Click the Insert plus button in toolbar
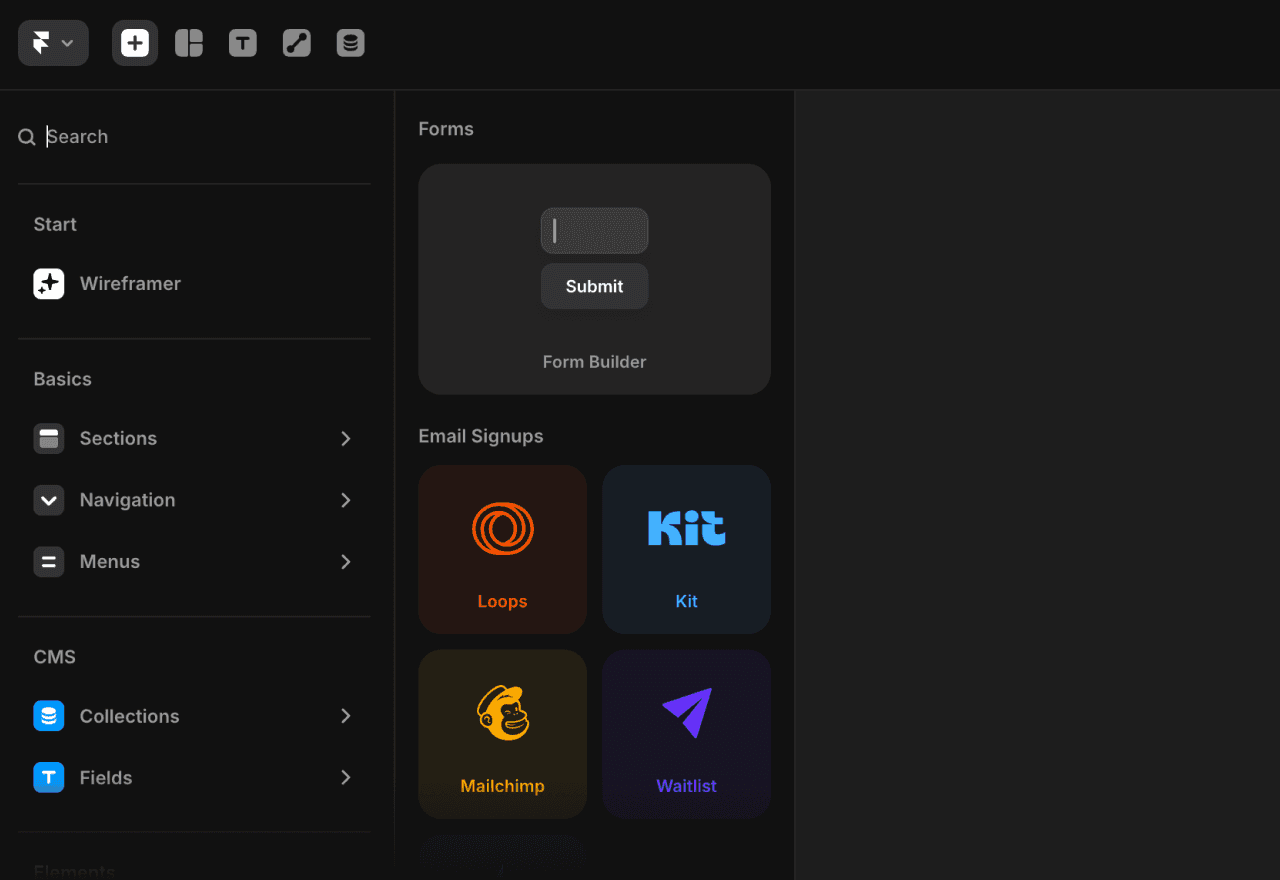Image resolution: width=1280 pixels, height=880 pixels. (135, 43)
